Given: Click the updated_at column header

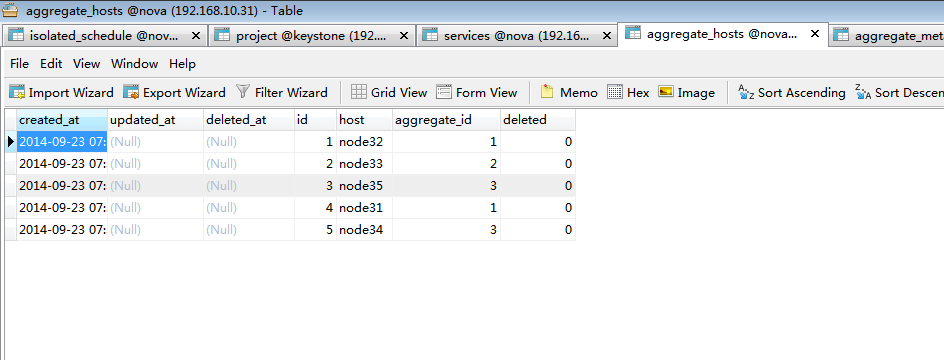Looking at the screenshot, I should point(155,120).
